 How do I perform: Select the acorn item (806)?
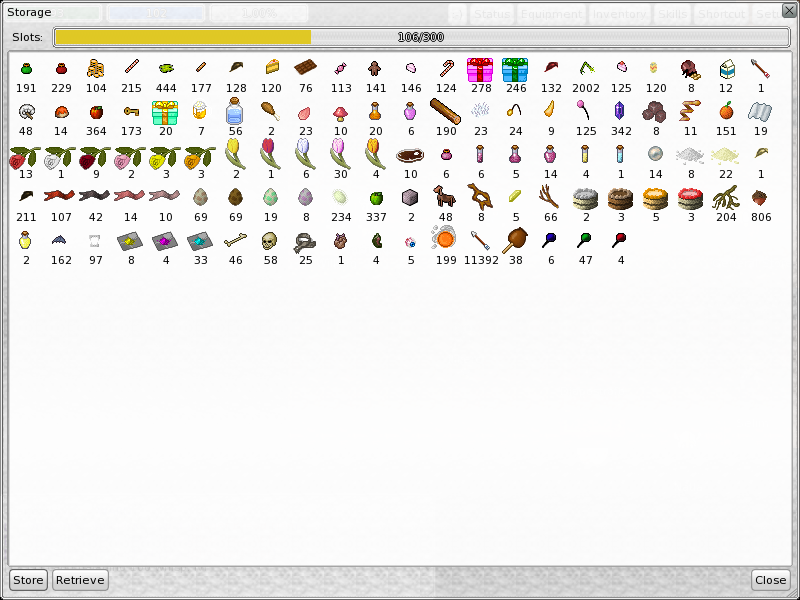pos(760,198)
